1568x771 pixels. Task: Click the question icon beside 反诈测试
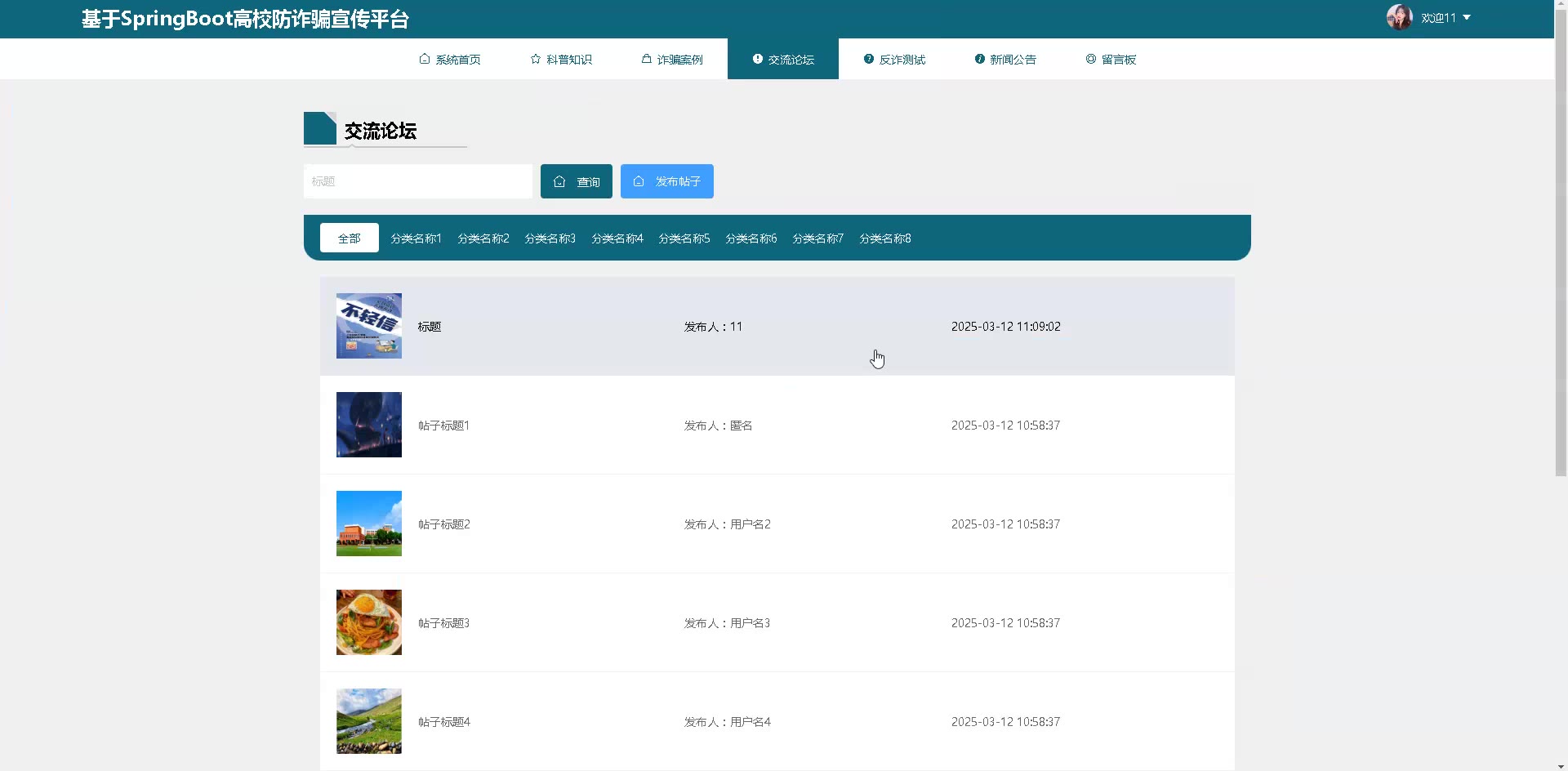tap(869, 59)
